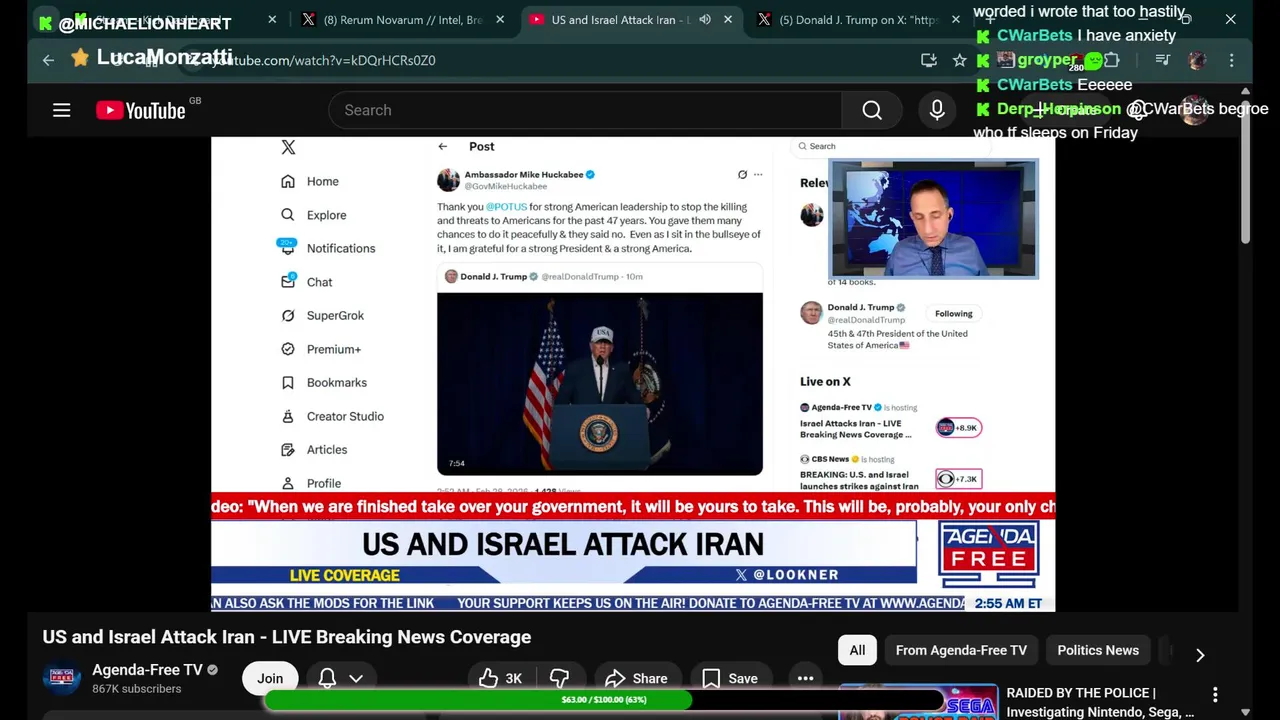Open more actions ellipsis under video
Viewport: 1280px width, 720px height.
[x=805, y=678]
